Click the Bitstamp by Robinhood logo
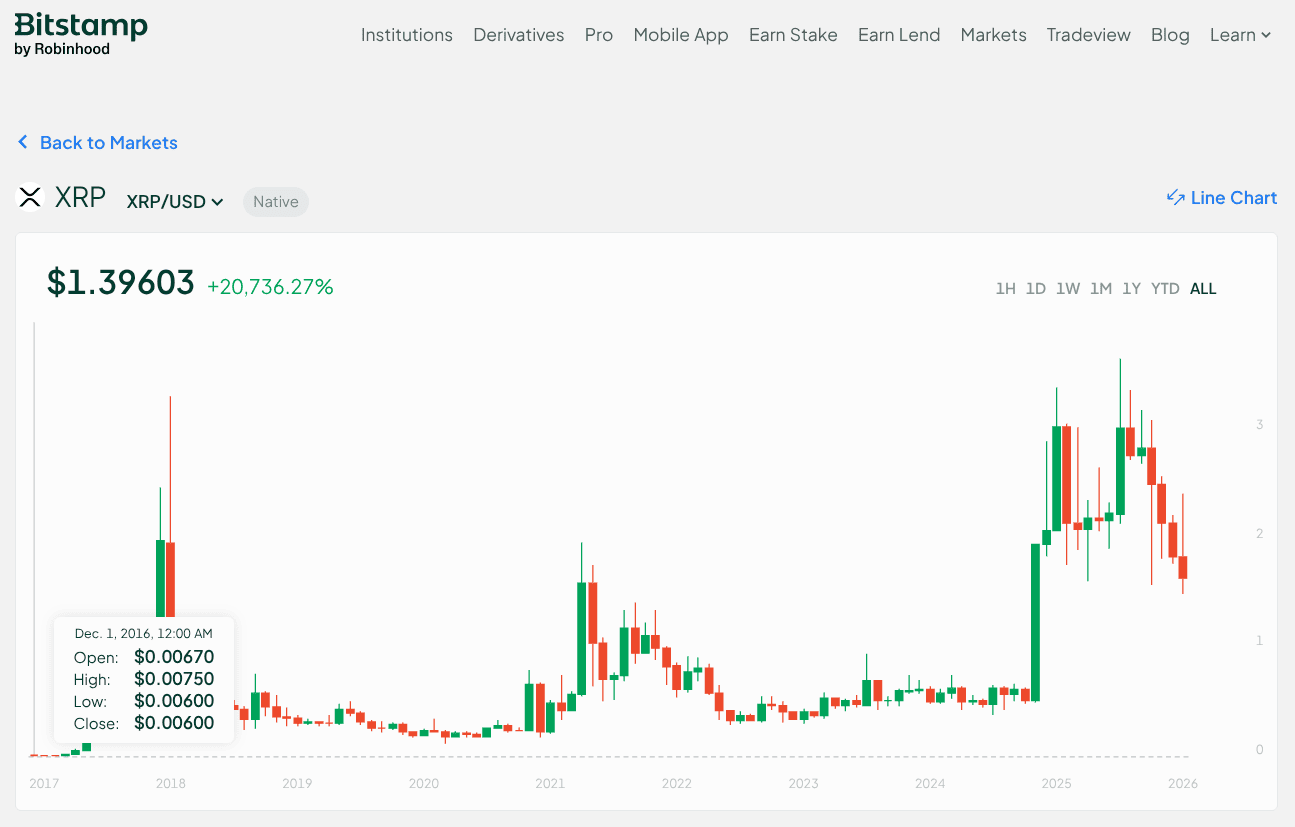This screenshot has height=827, width=1295. tap(81, 35)
